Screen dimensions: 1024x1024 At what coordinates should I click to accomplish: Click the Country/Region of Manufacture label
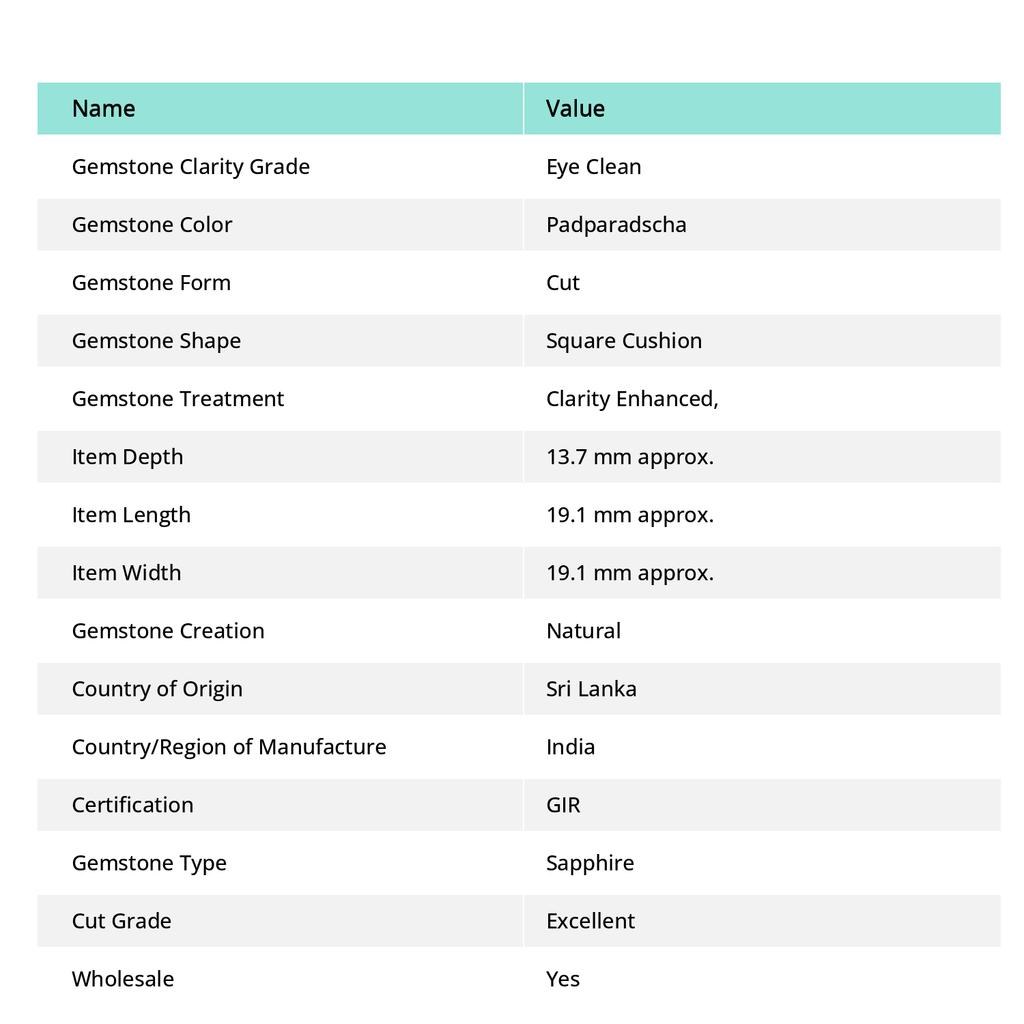point(229,747)
